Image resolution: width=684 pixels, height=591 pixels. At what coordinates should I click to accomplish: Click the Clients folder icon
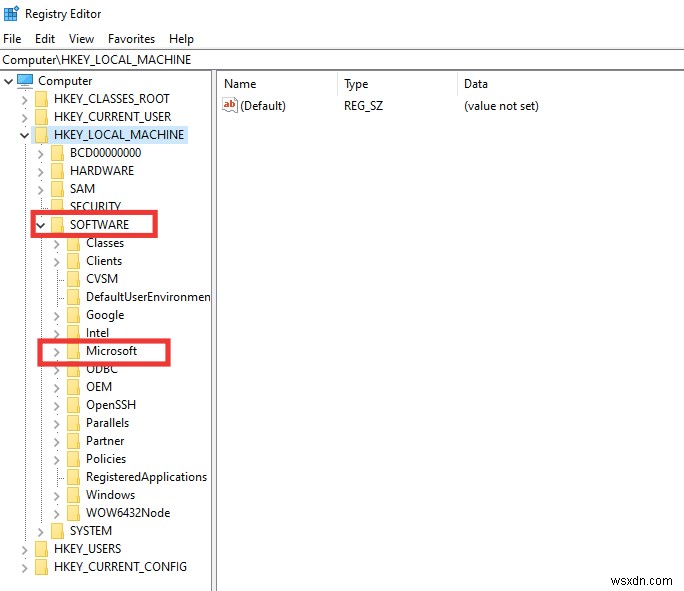point(74,261)
